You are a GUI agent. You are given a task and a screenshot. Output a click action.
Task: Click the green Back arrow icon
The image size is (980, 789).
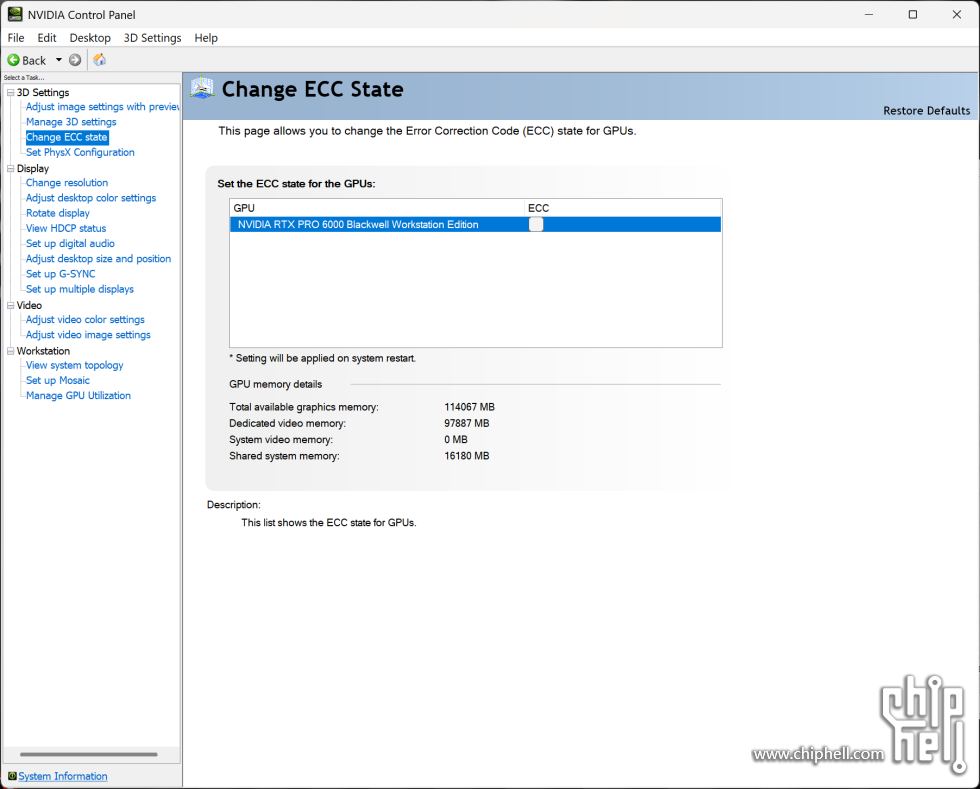(x=13, y=60)
